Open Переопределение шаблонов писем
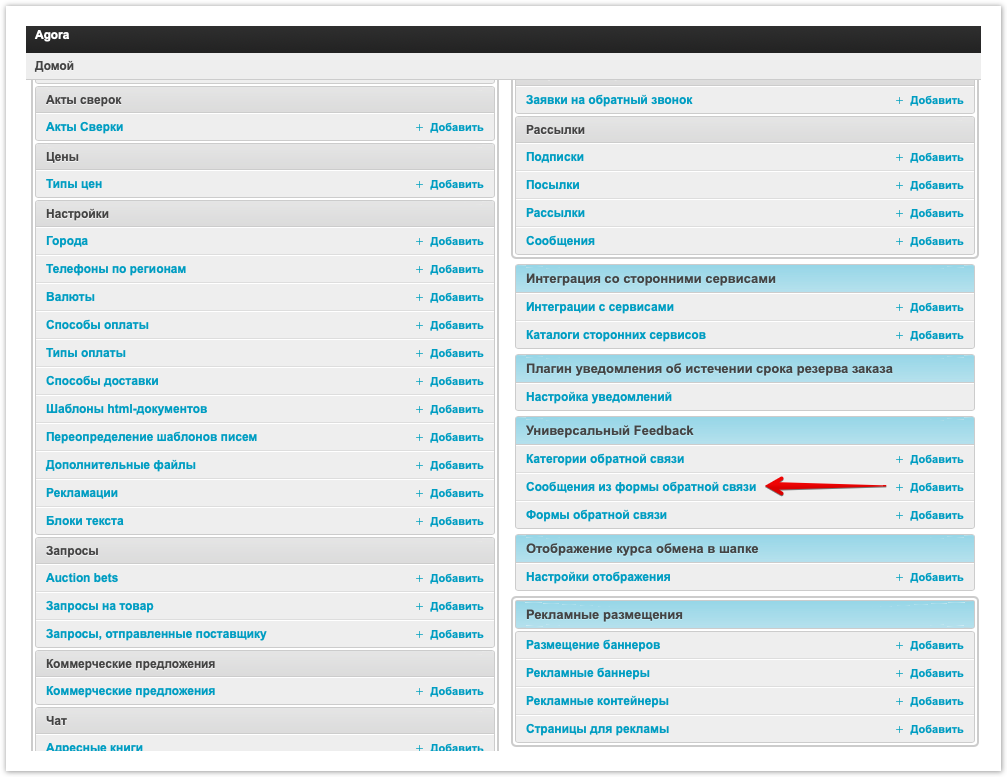 tap(151, 437)
